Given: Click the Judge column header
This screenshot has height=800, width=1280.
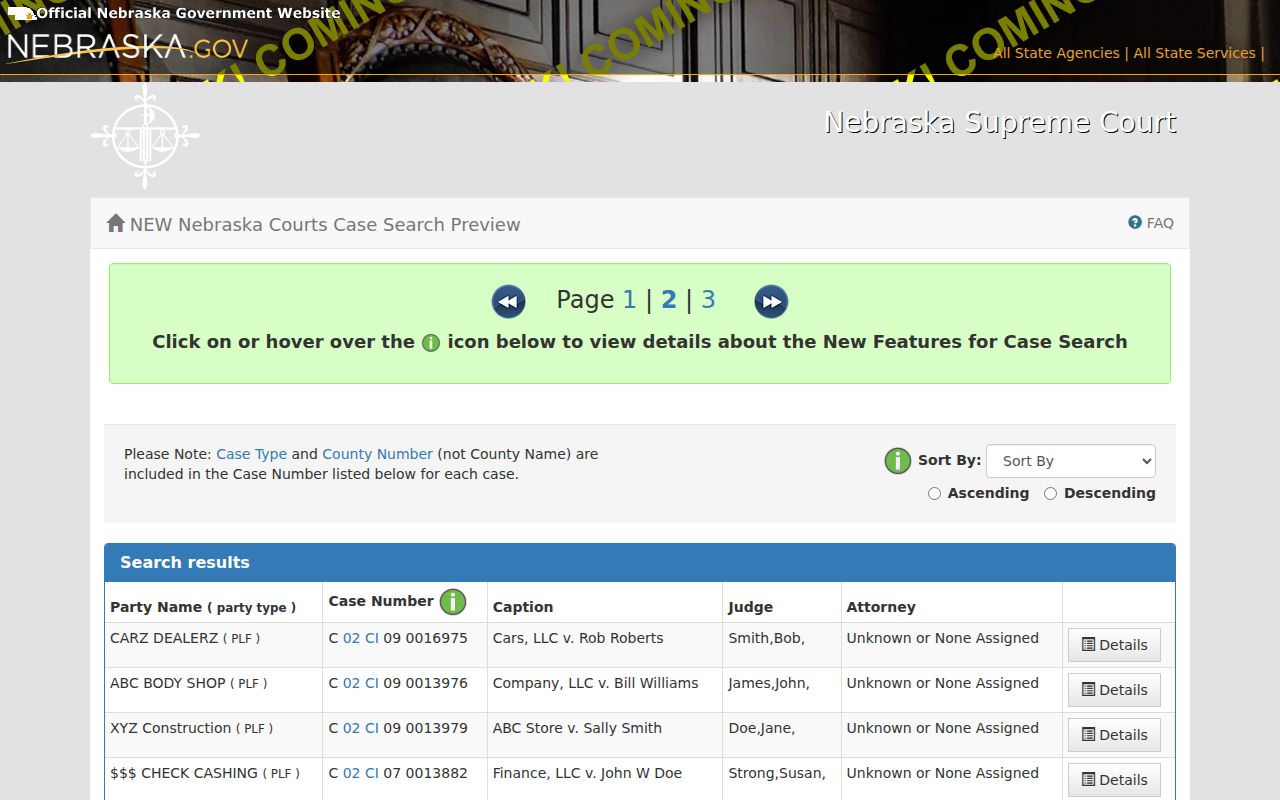Looking at the screenshot, I should (x=750, y=607).
